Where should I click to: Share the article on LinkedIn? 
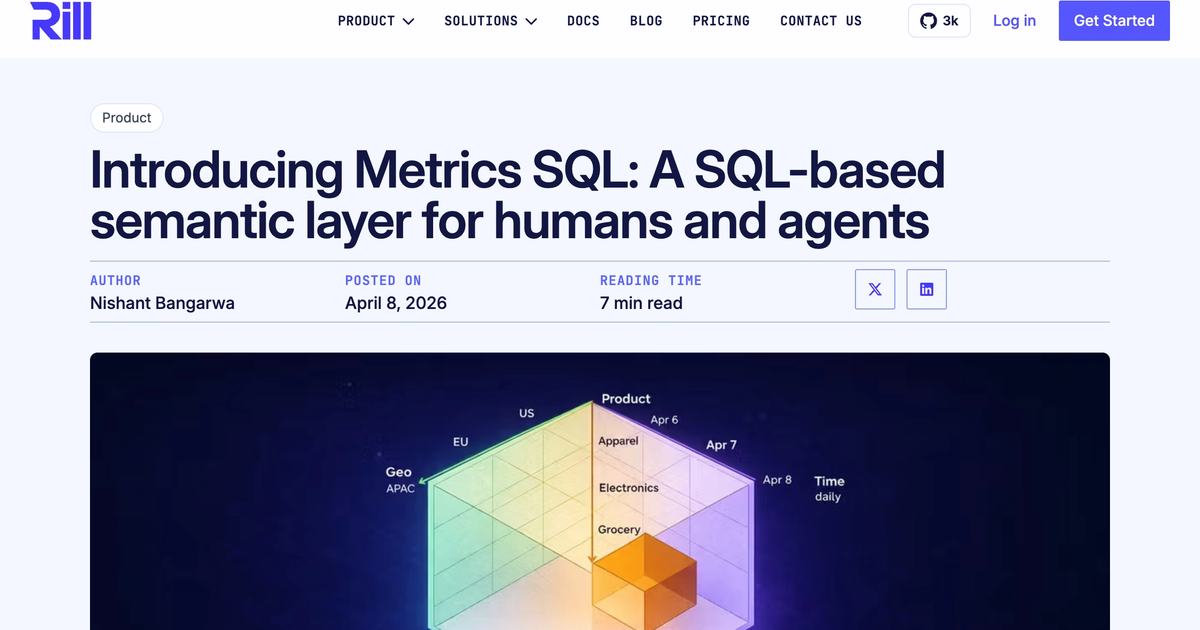click(x=927, y=289)
